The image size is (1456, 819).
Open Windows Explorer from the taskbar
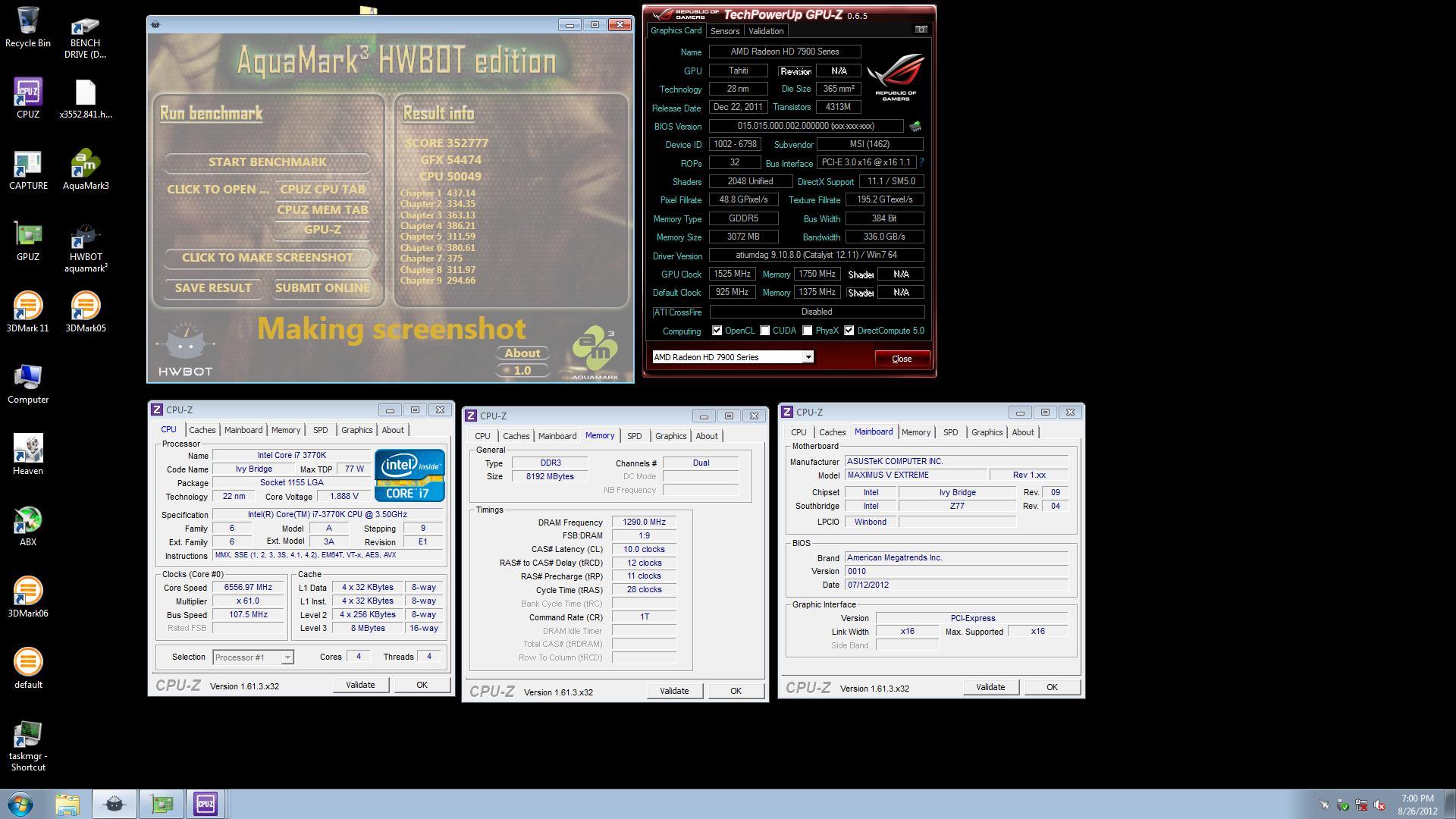pos(67,804)
